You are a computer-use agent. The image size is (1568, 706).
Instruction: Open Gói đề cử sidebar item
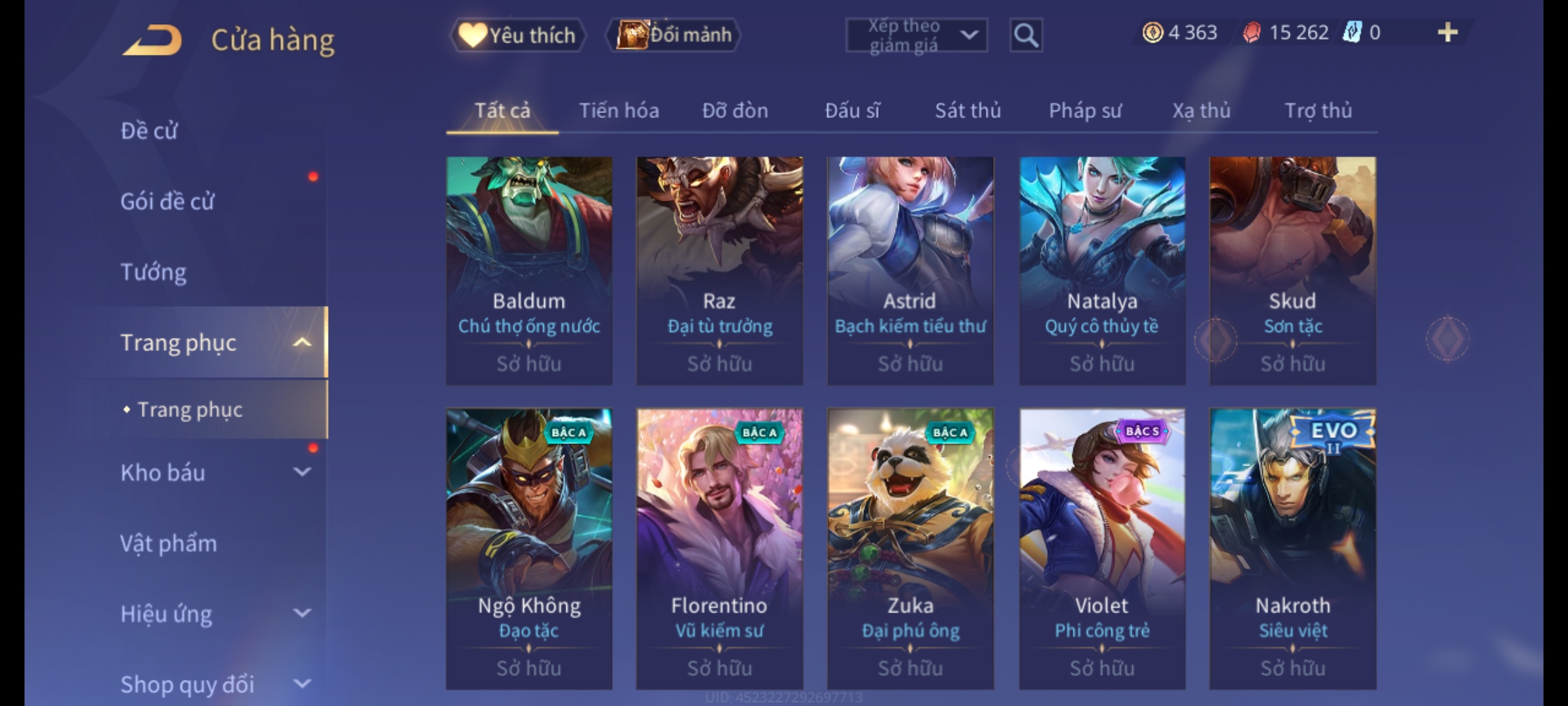[x=167, y=201]
